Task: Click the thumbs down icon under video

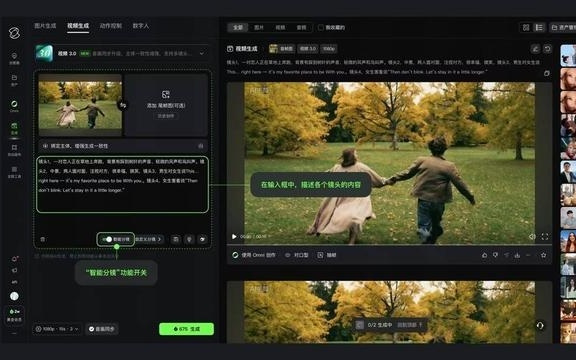Action: pyautogui.click(x=495, y=255)
